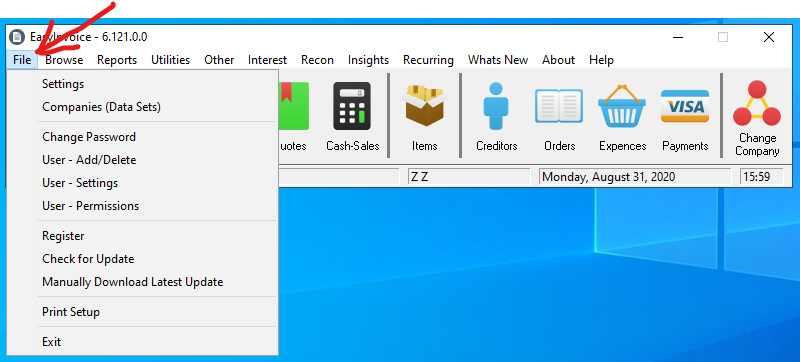The image size is (800, 362).
Task: Click the Monday, August 31, 2020 date
Action: (x=635, y=177)
